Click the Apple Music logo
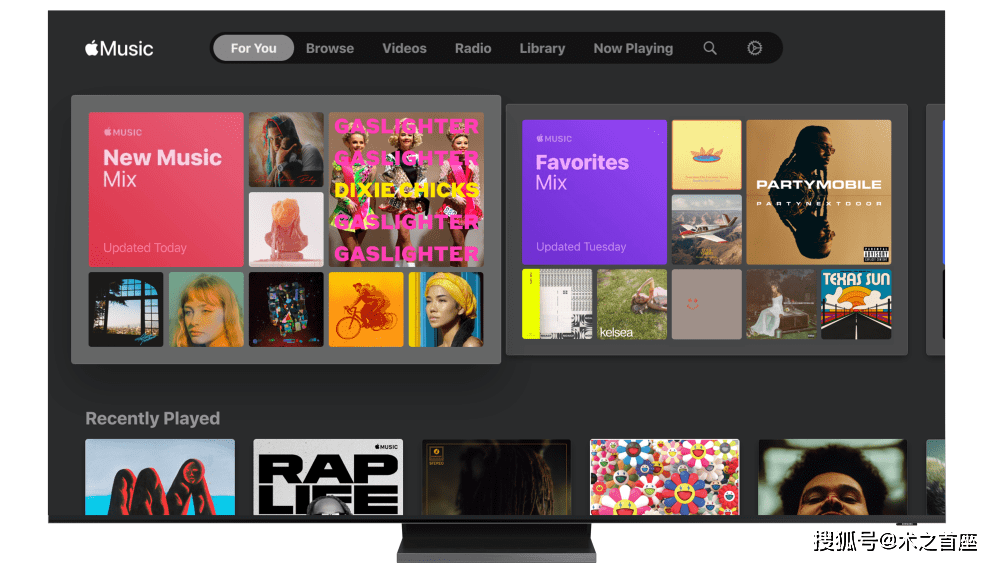This screenshot has width=1000, height=563. tap(119, 48)
